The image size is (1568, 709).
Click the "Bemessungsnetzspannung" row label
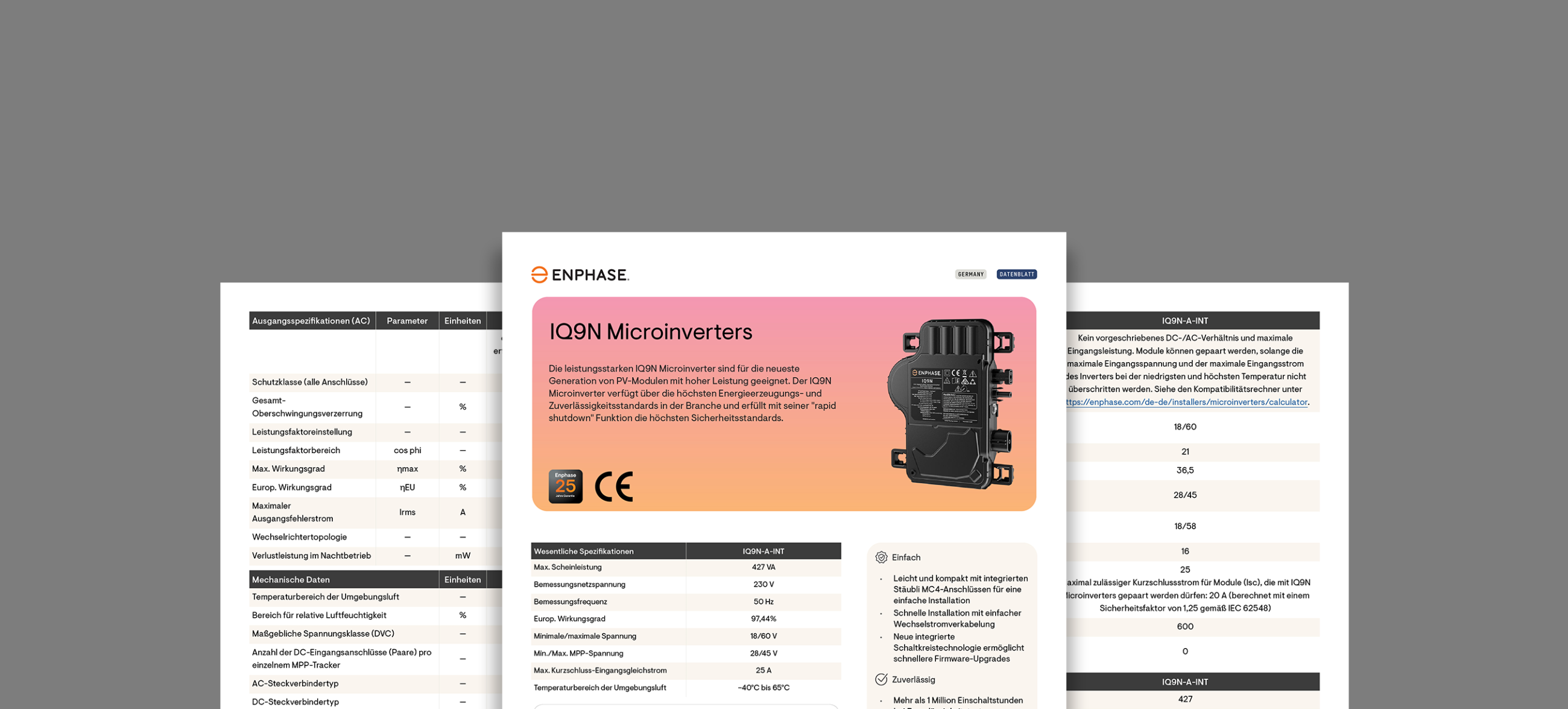pyautogui.click(x=580, y=584)
